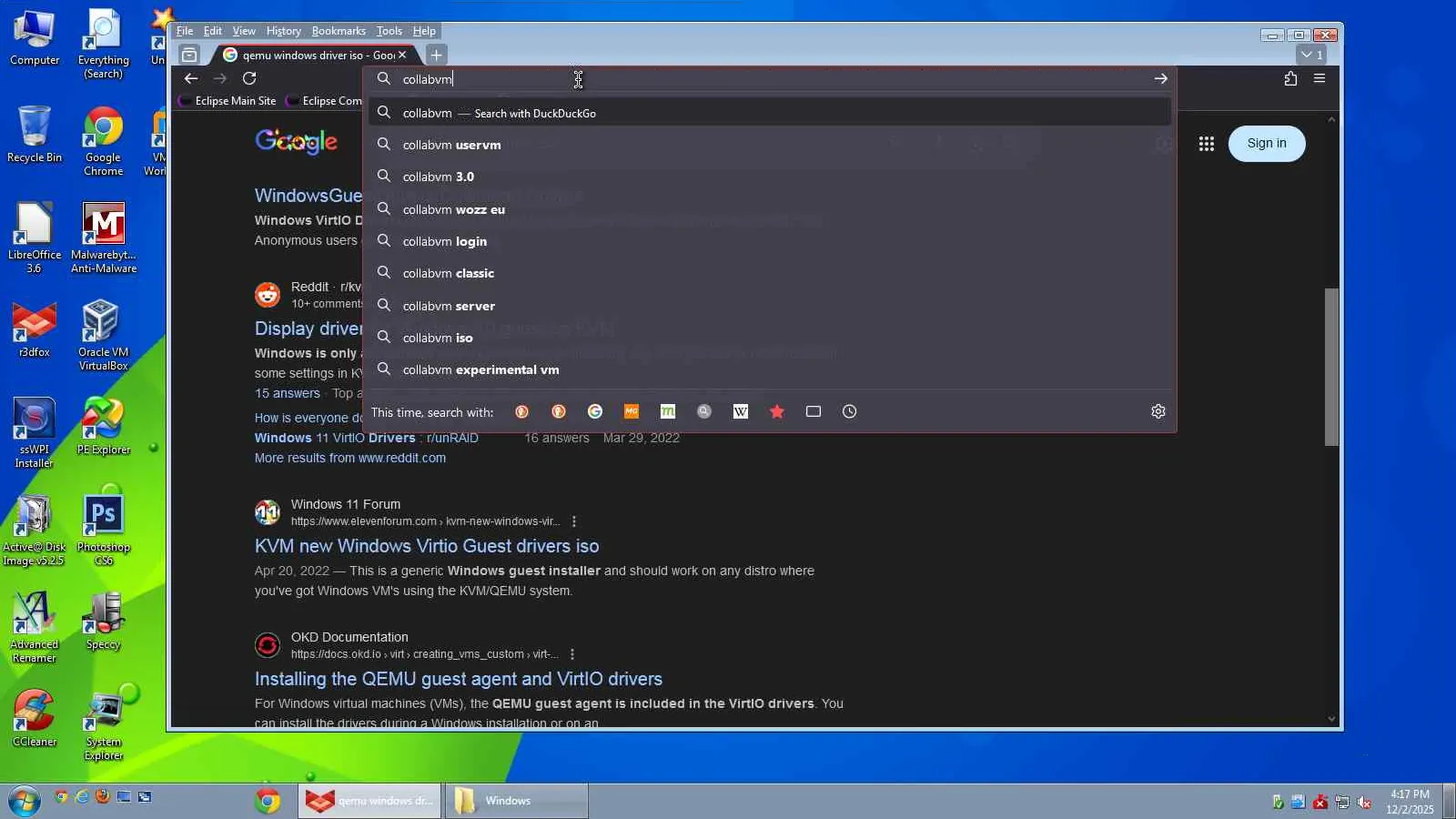
Task: Expand the list all tabs dropdown
Action: pos(1311,56)
